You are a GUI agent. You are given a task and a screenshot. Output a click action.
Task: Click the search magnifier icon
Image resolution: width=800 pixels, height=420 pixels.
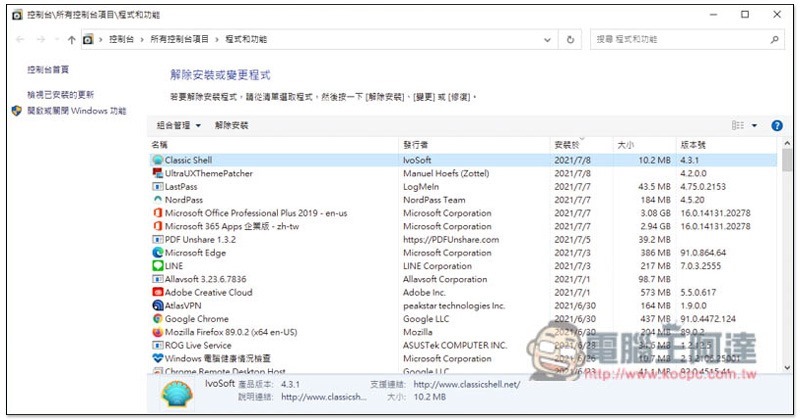(774, 39)
